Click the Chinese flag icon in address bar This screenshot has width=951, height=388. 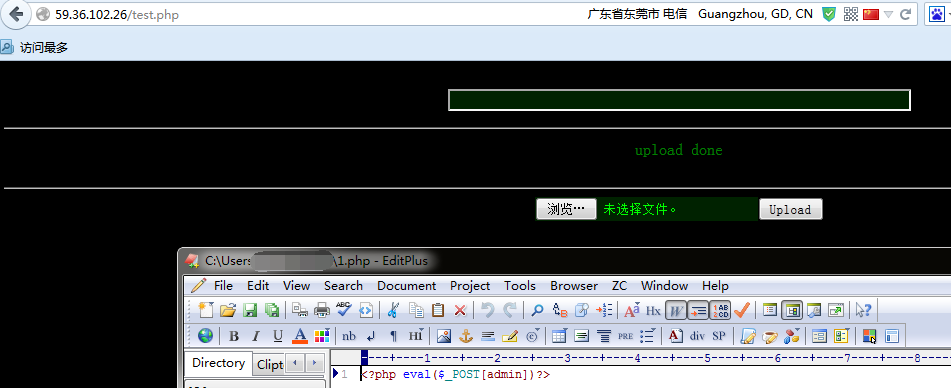871,14
